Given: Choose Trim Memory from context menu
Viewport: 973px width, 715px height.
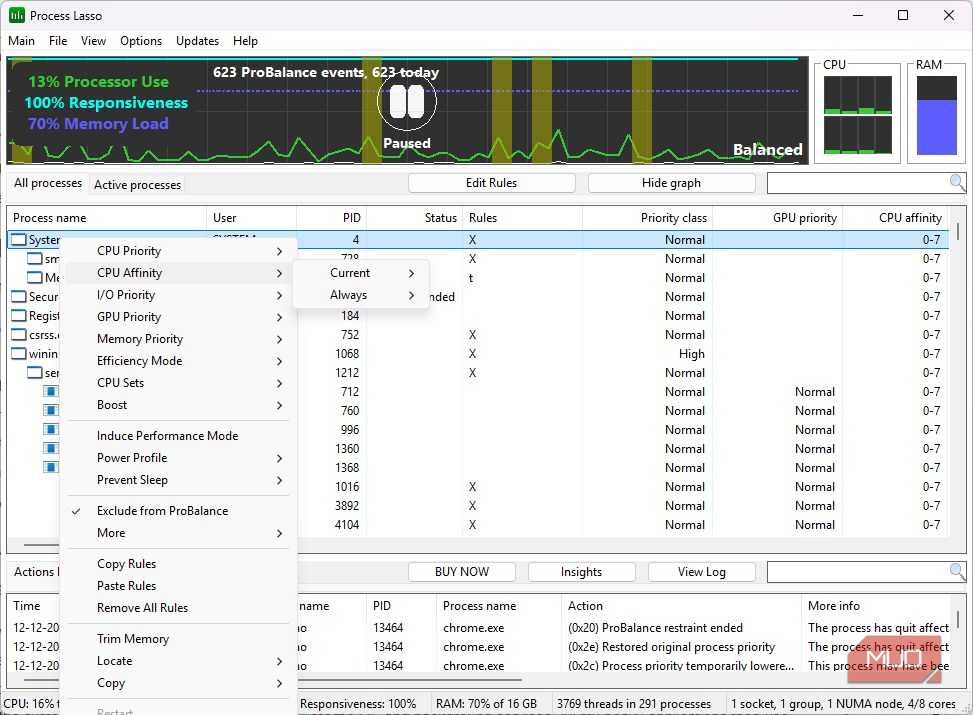Looking at the screenshot, I should click(x=178, y=639).
